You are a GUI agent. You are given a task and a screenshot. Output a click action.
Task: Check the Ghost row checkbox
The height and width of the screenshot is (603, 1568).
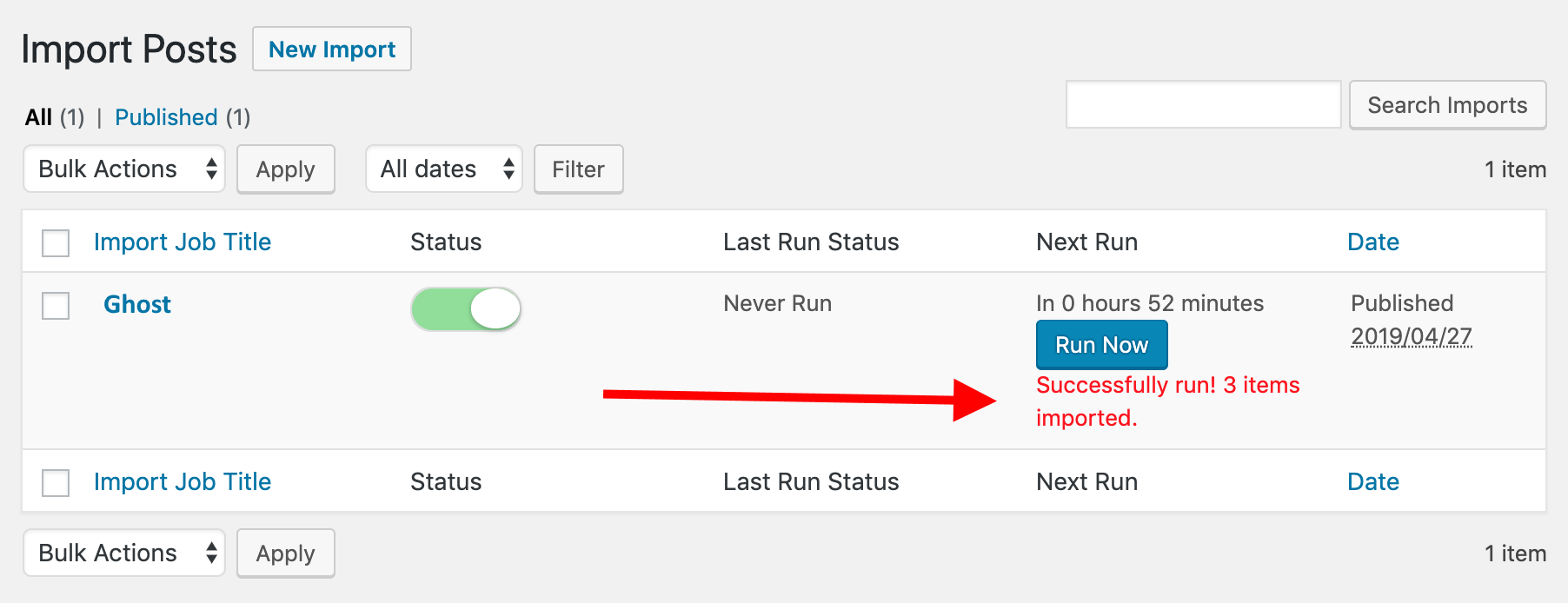pos(55,306)
